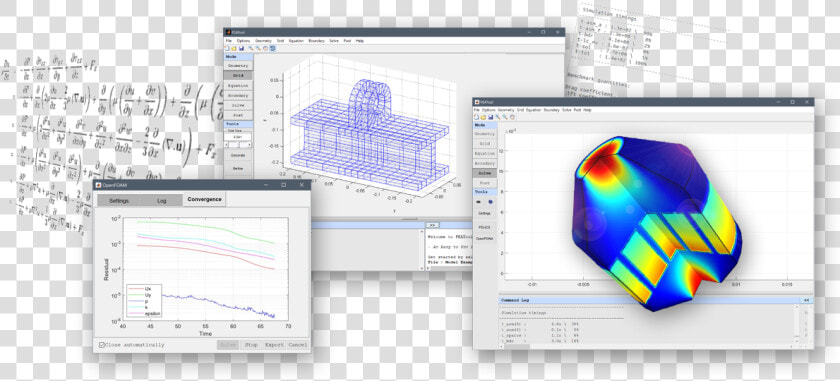Screen dimensions: 840x381
Task: Open Options menu in mesh FEATool window
Action: (x=243, y=41)
